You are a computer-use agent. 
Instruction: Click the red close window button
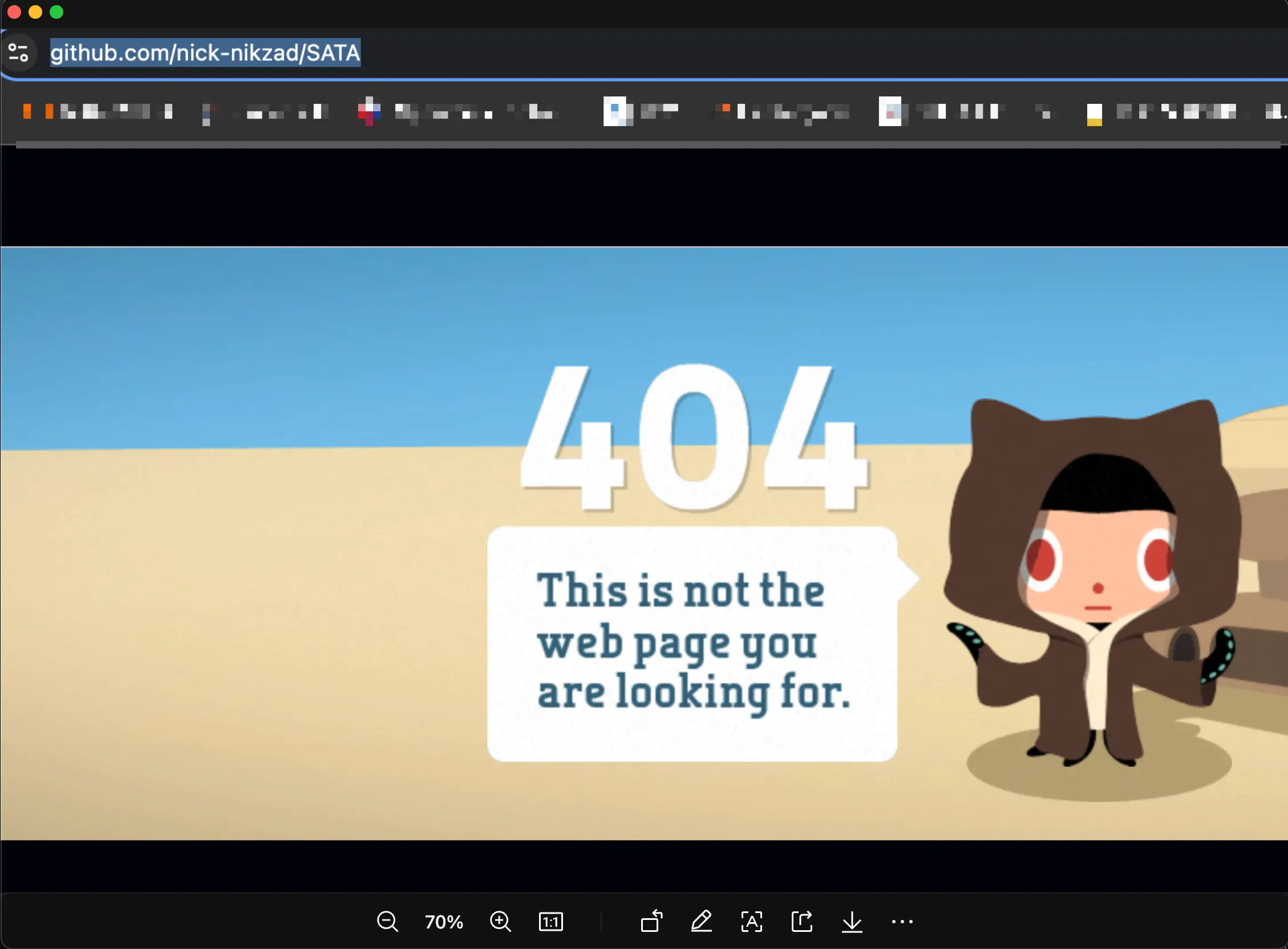pos(14,12)
